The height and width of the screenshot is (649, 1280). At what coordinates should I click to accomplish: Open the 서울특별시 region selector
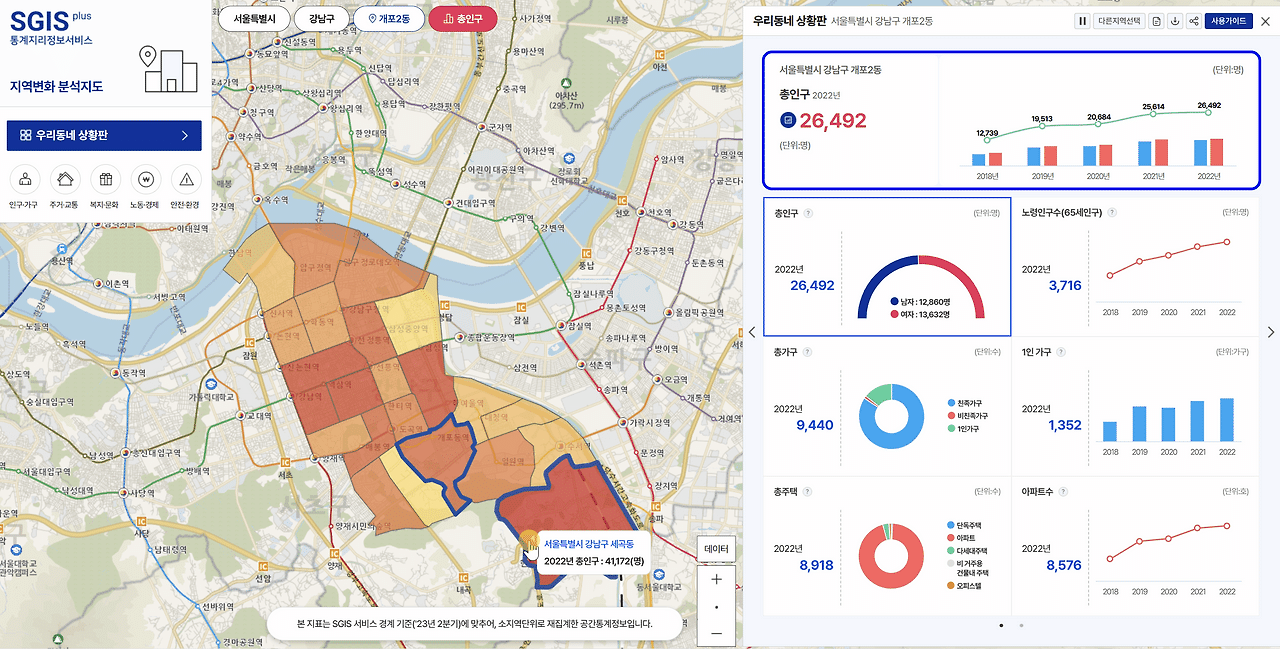254,18
